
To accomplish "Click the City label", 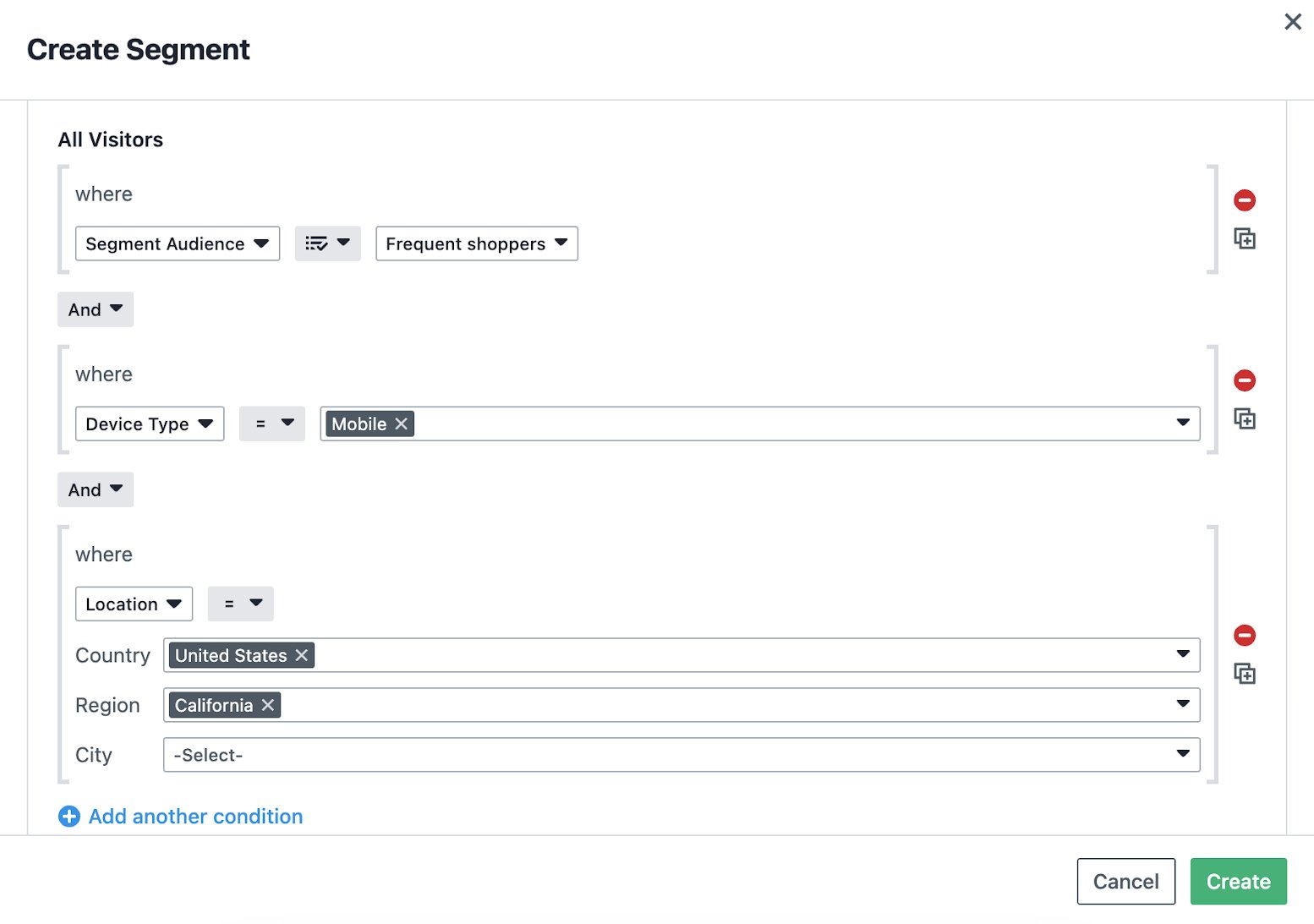I will click(x=93, y=755).
